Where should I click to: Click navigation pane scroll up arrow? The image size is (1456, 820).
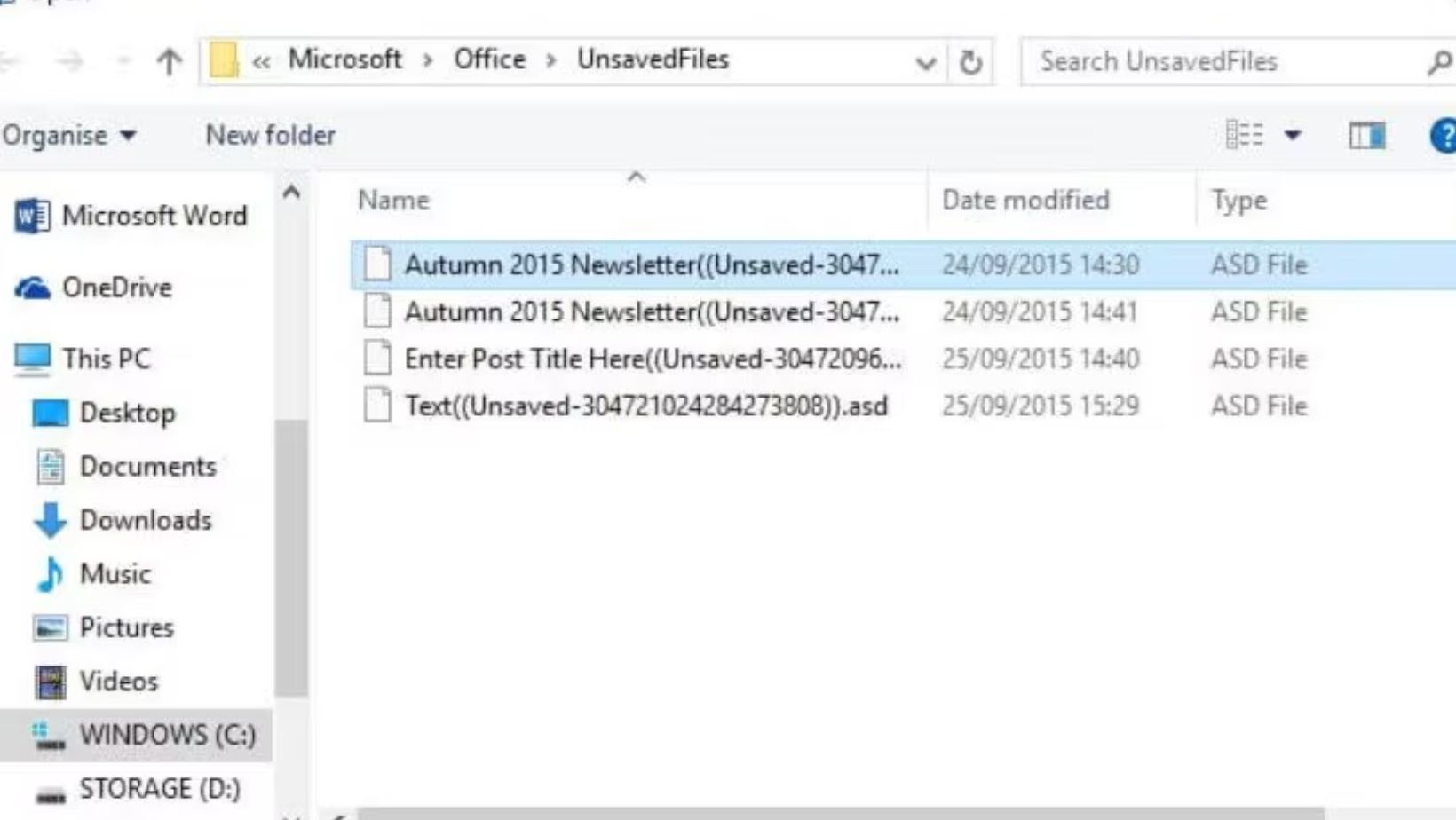point(291,192)
